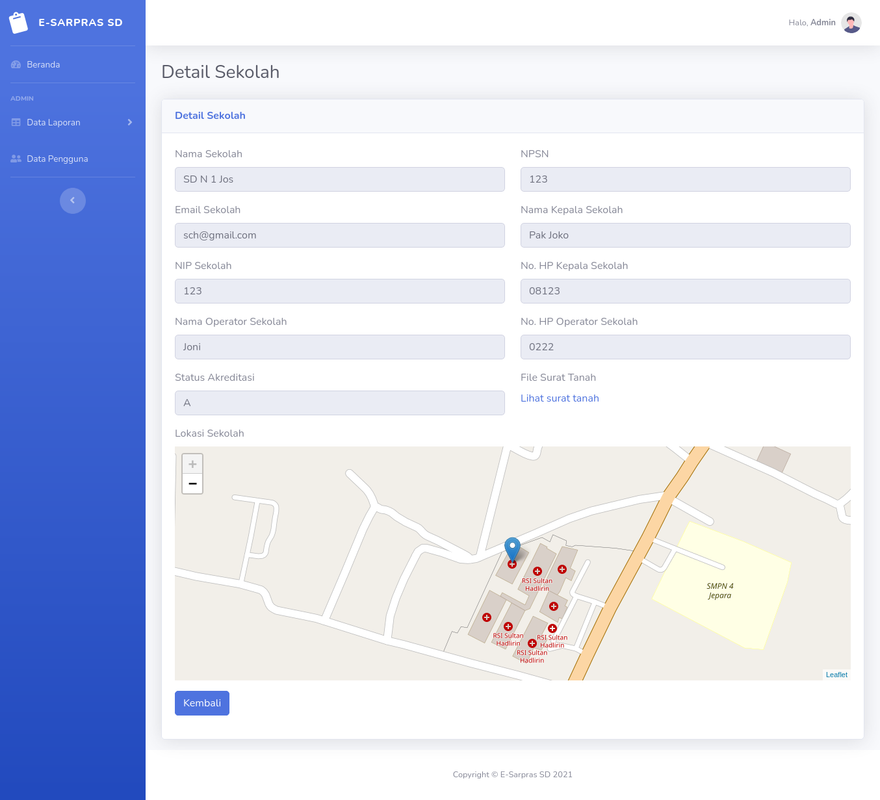Click the Copyright E-Sarpras SD 2021 footer text
This screenshot has width=880, height=800.
click(512, 774)
